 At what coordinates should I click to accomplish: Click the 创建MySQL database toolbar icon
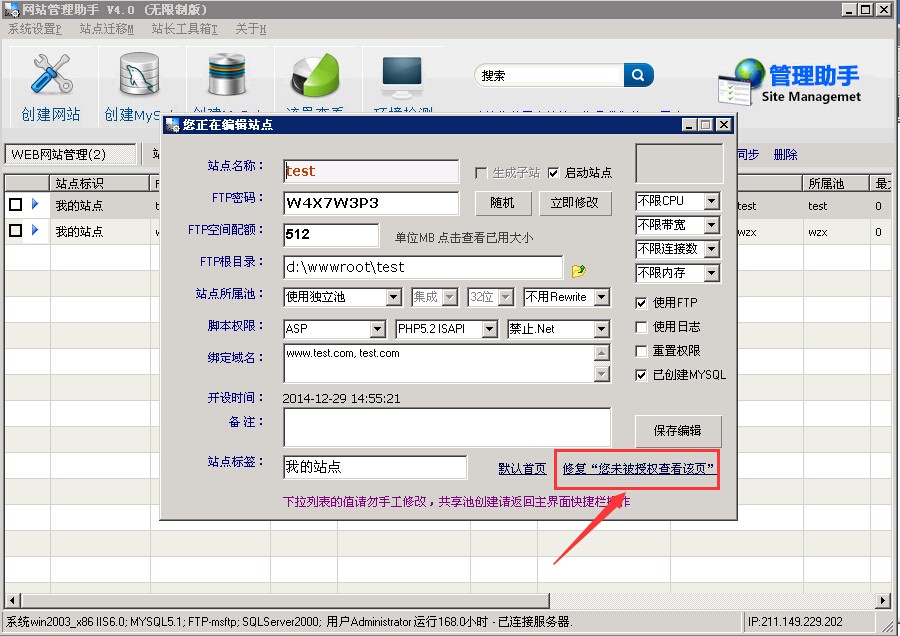[x=140, y=76]
